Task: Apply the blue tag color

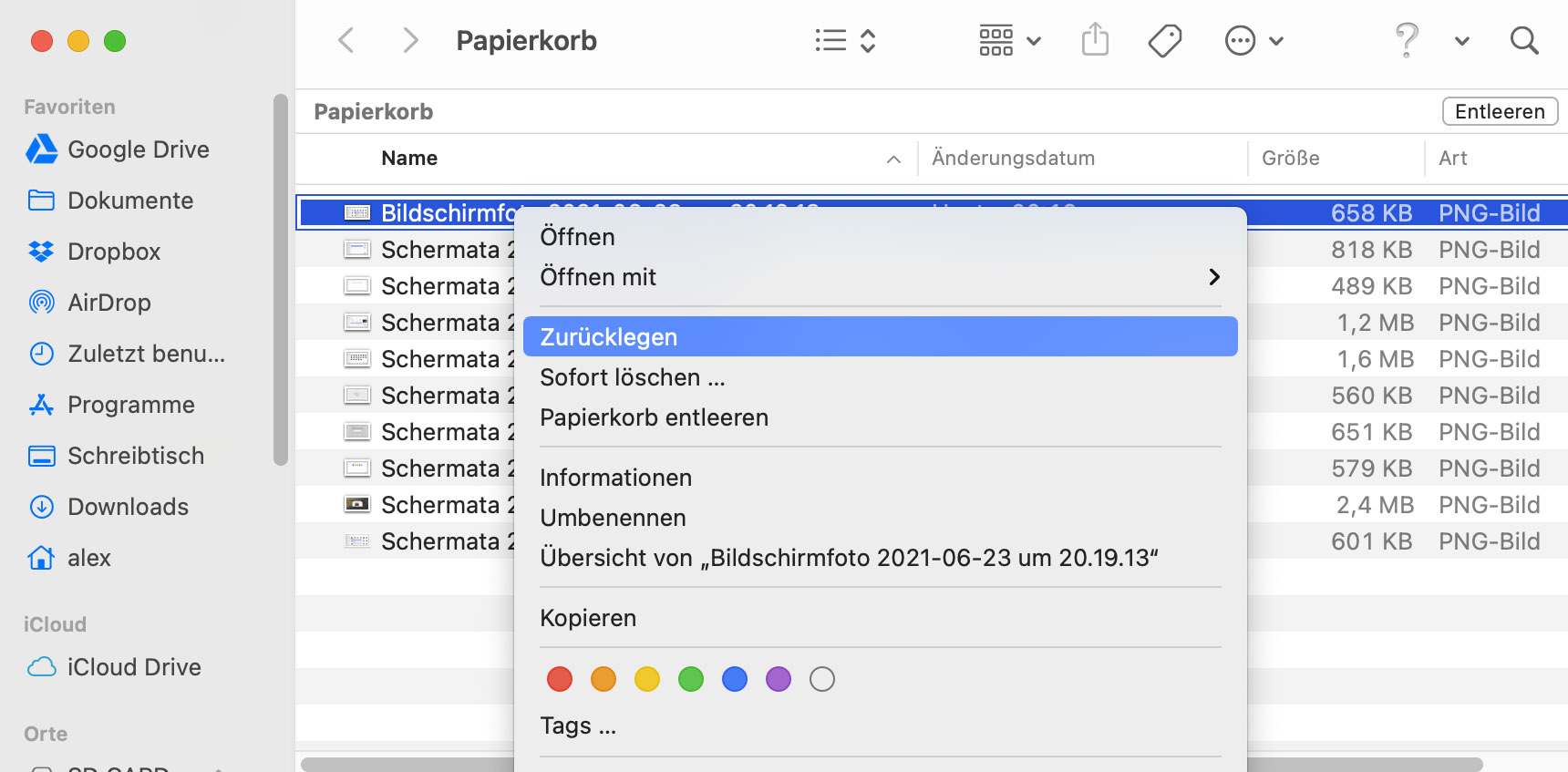Action: click(x=735, y=679)
